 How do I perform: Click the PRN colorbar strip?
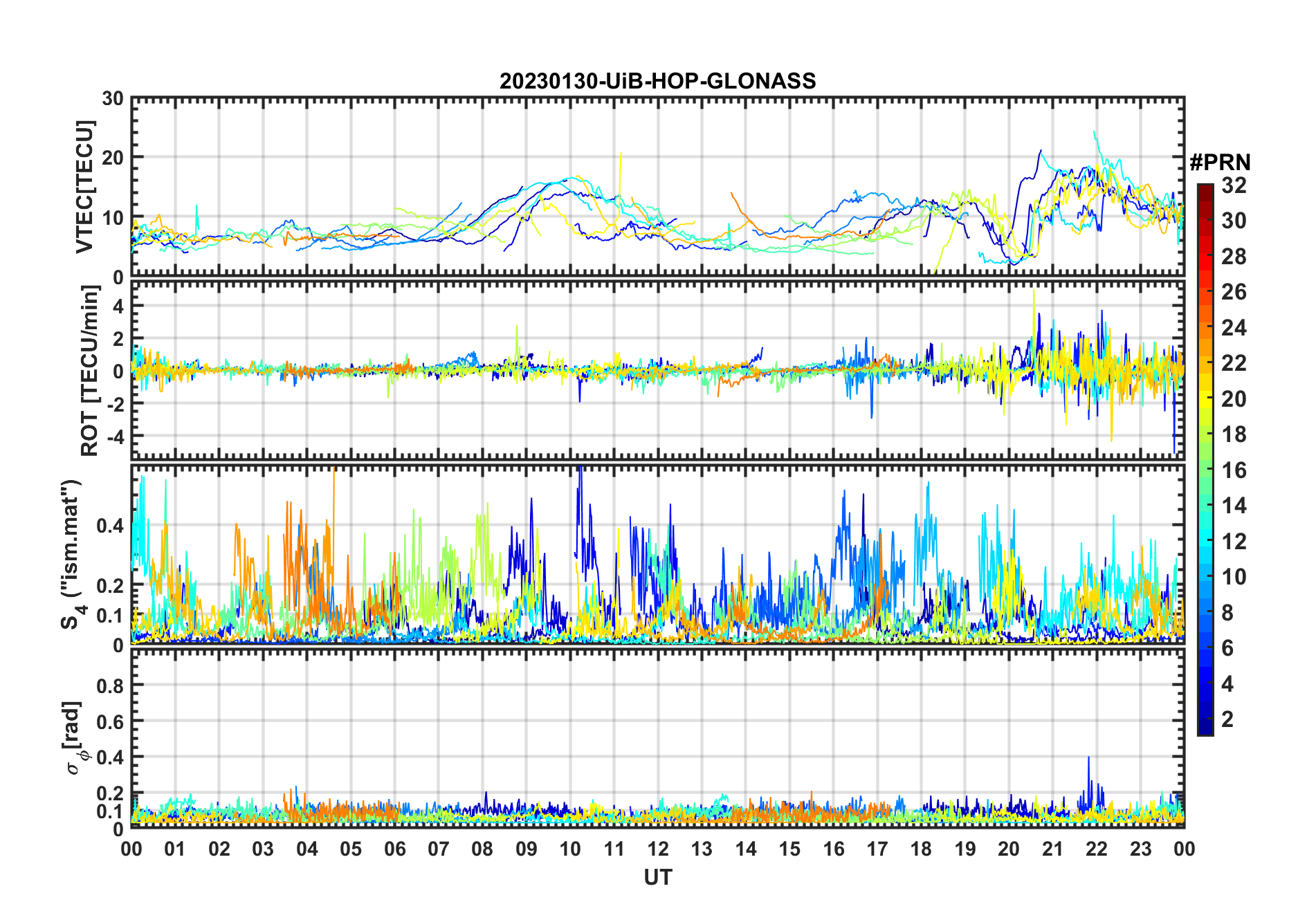pyautogui.click(x=1205, y=459)
